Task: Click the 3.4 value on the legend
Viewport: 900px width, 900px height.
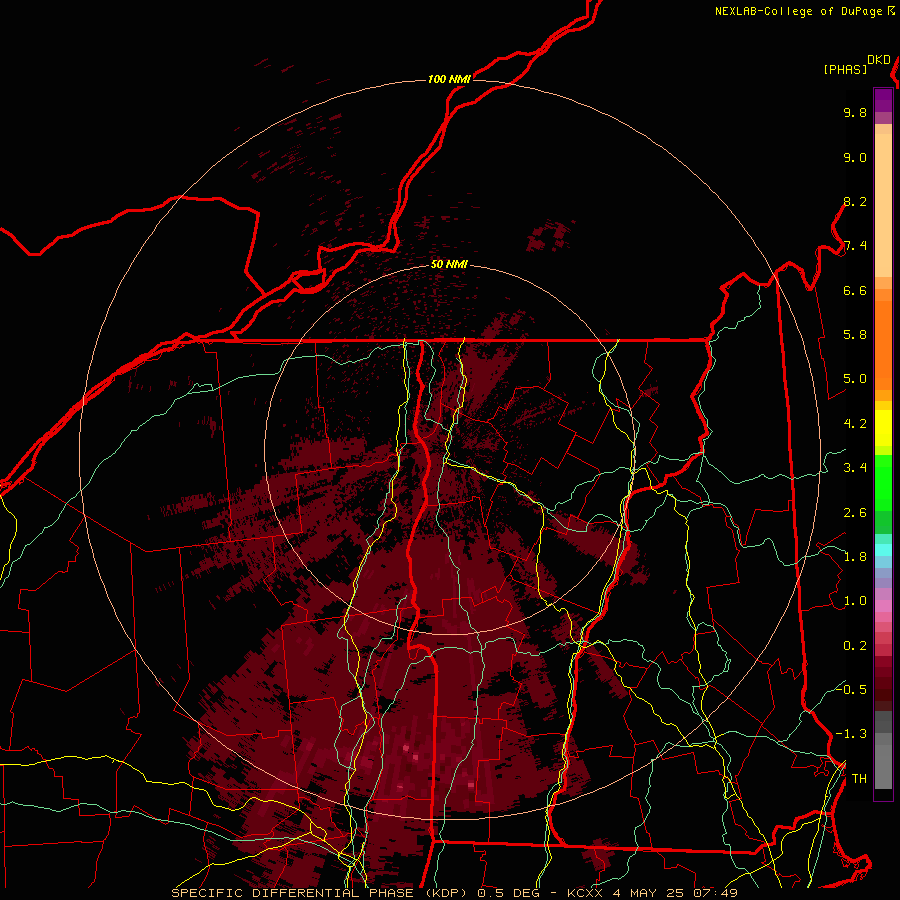Action: tap(855, 468)
